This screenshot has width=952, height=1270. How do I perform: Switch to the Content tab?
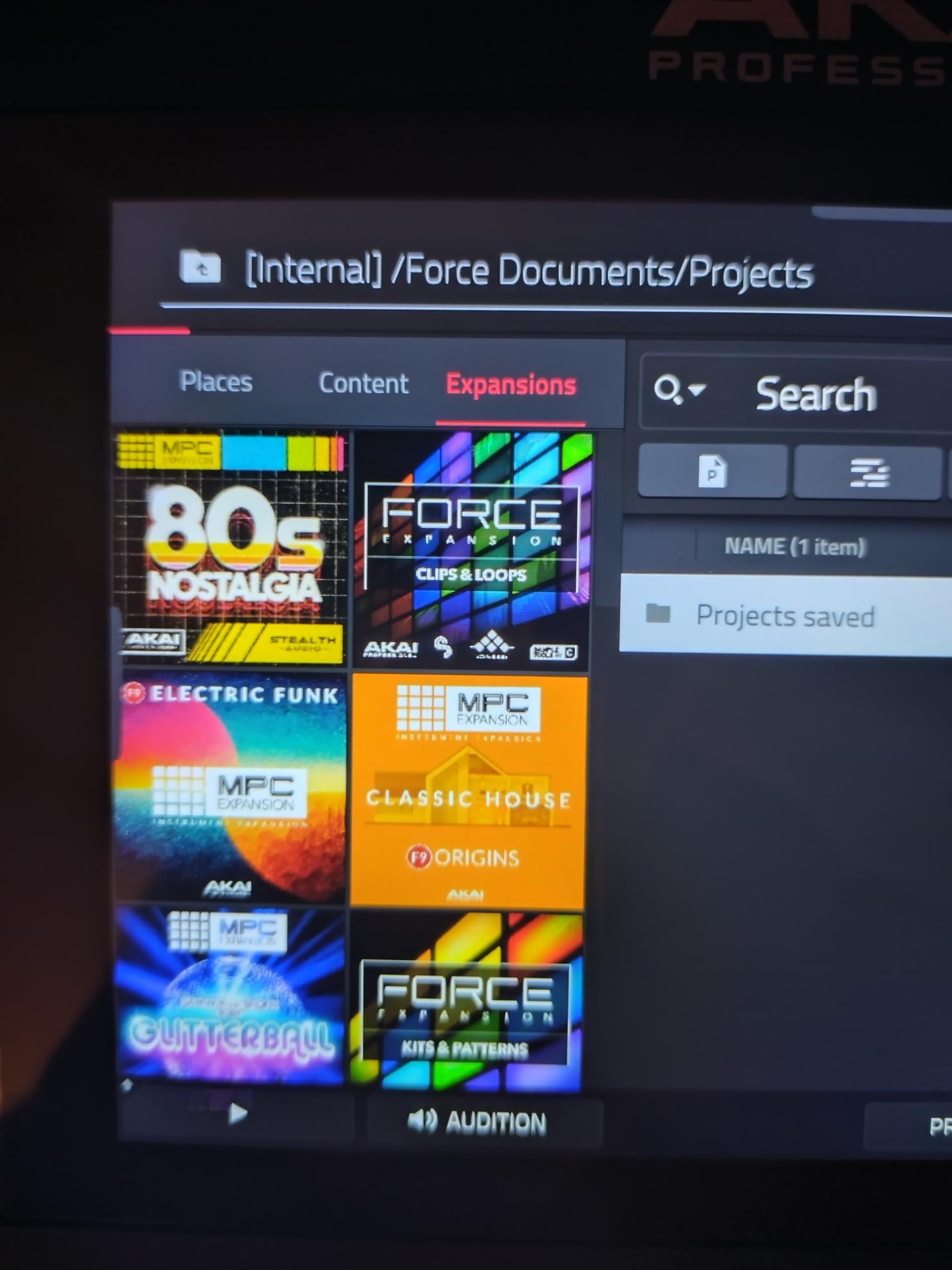click(364, 384)
